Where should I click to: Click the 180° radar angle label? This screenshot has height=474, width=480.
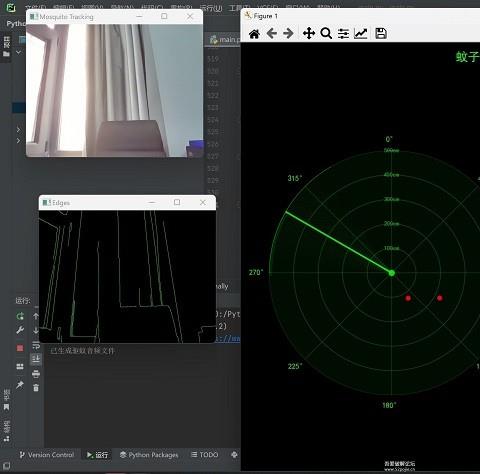click(x=389, y=405)
